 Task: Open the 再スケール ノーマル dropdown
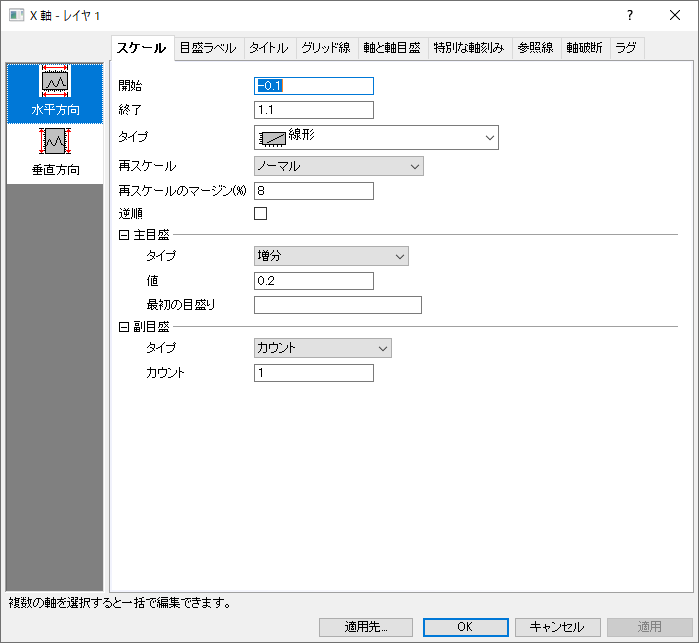tap(339, 166)
